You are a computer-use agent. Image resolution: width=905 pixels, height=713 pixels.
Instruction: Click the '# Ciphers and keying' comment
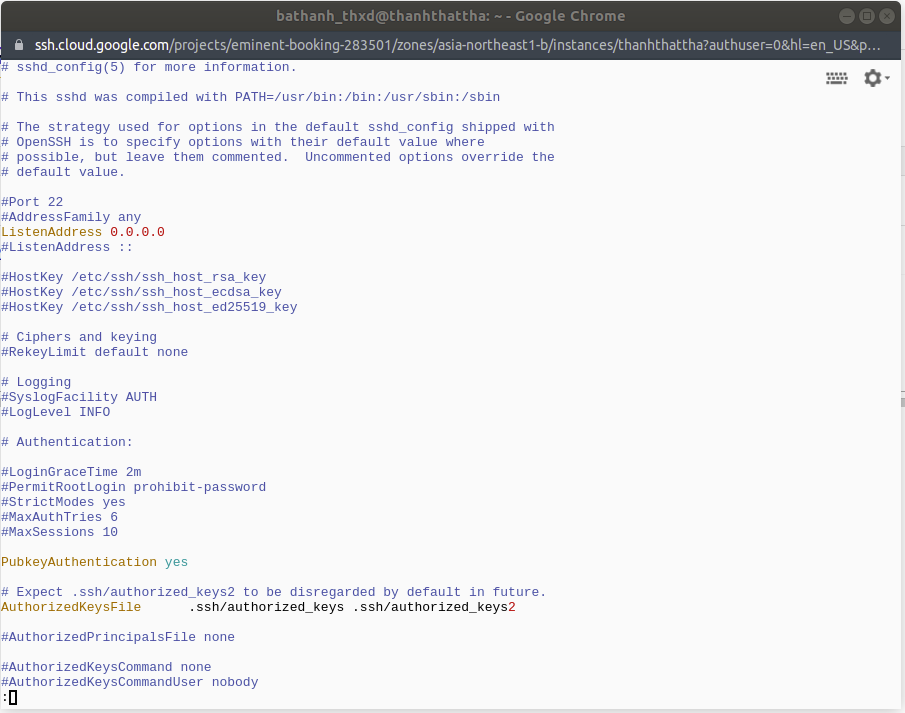[x=79, y=337]
